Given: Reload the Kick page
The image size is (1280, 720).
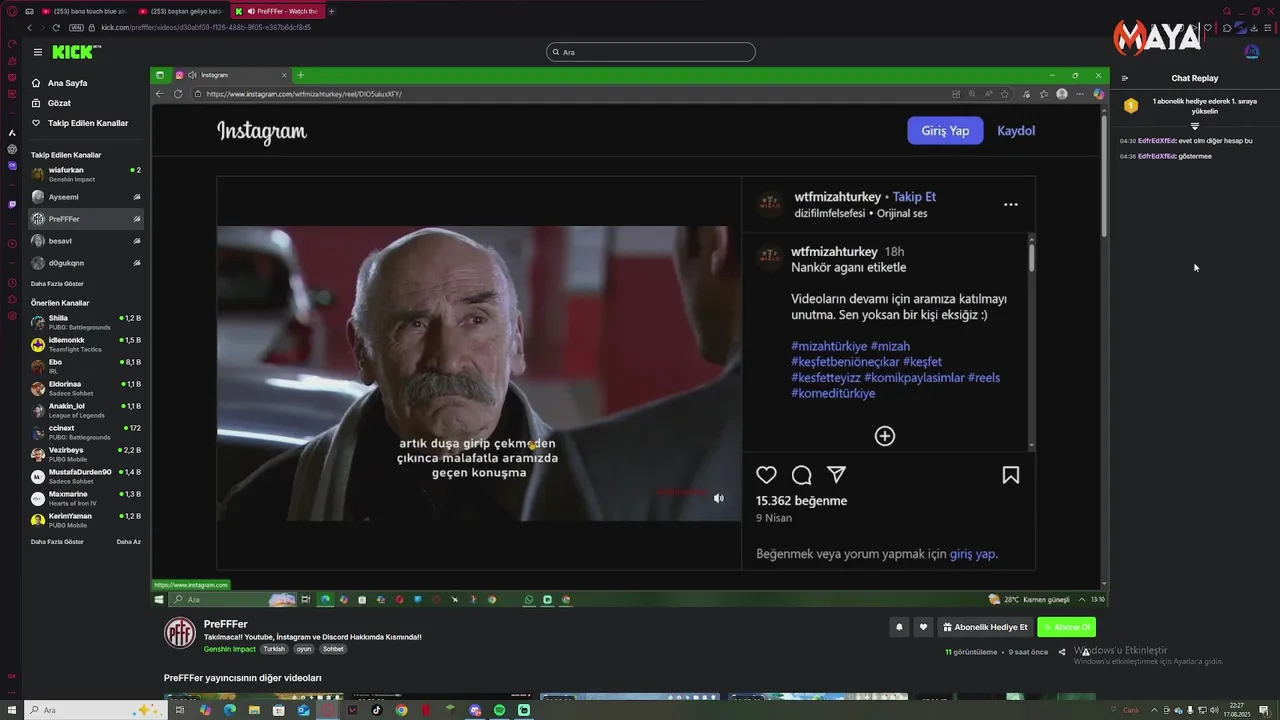Looking at the screenshot, I should coord(56,27).
